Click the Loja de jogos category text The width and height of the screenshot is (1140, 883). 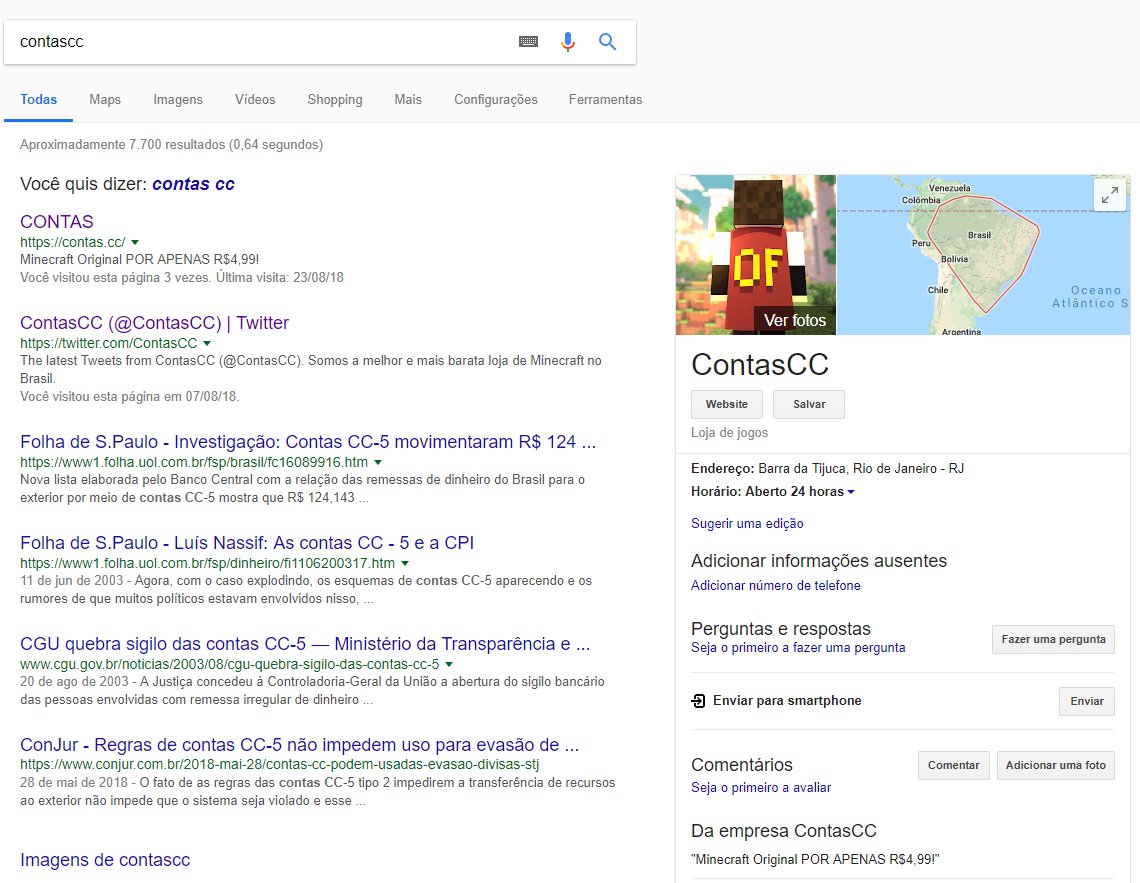pos(729,432)
